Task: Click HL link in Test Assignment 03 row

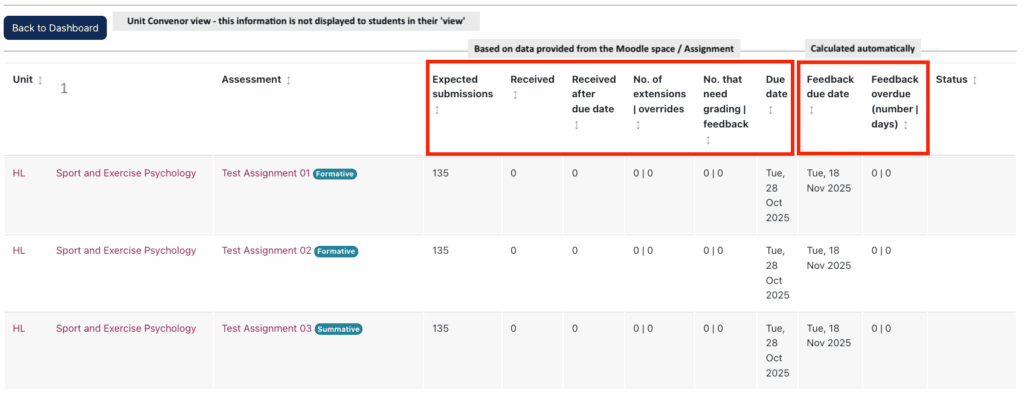Action: [19, 328]
